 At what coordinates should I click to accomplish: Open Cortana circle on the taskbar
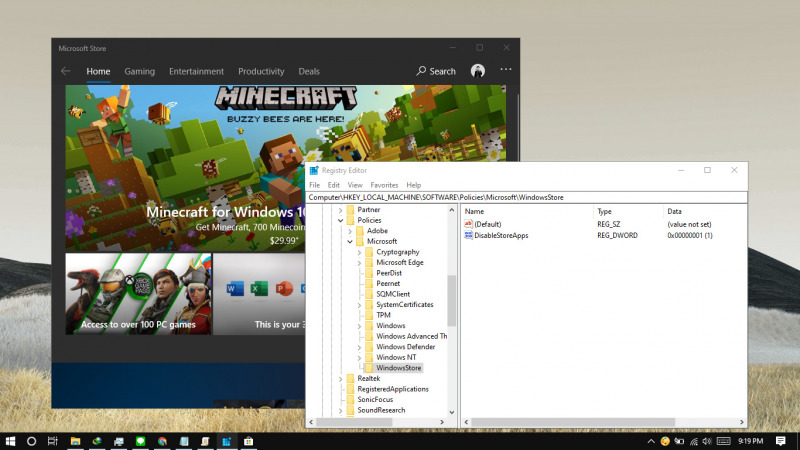[31, 441]
